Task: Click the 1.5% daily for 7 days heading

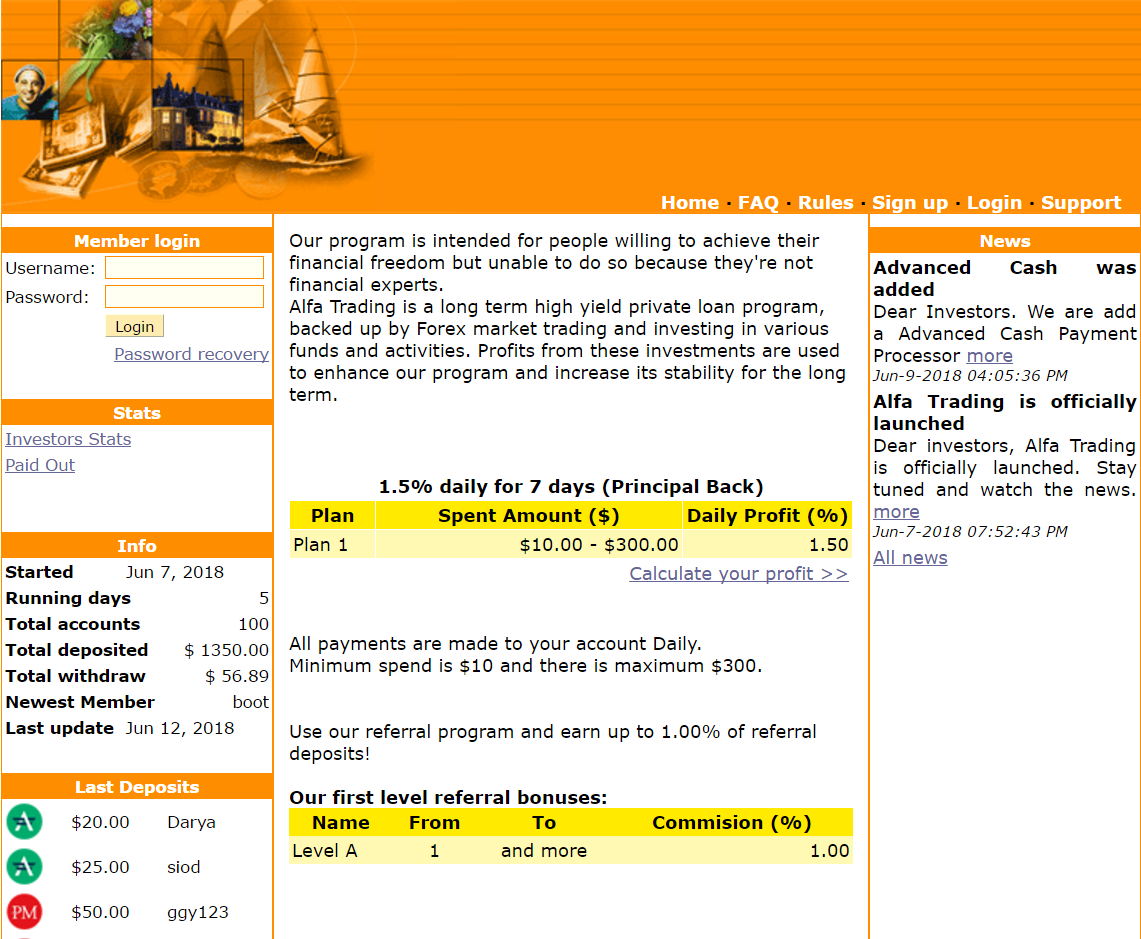Action: coord(570,486)
